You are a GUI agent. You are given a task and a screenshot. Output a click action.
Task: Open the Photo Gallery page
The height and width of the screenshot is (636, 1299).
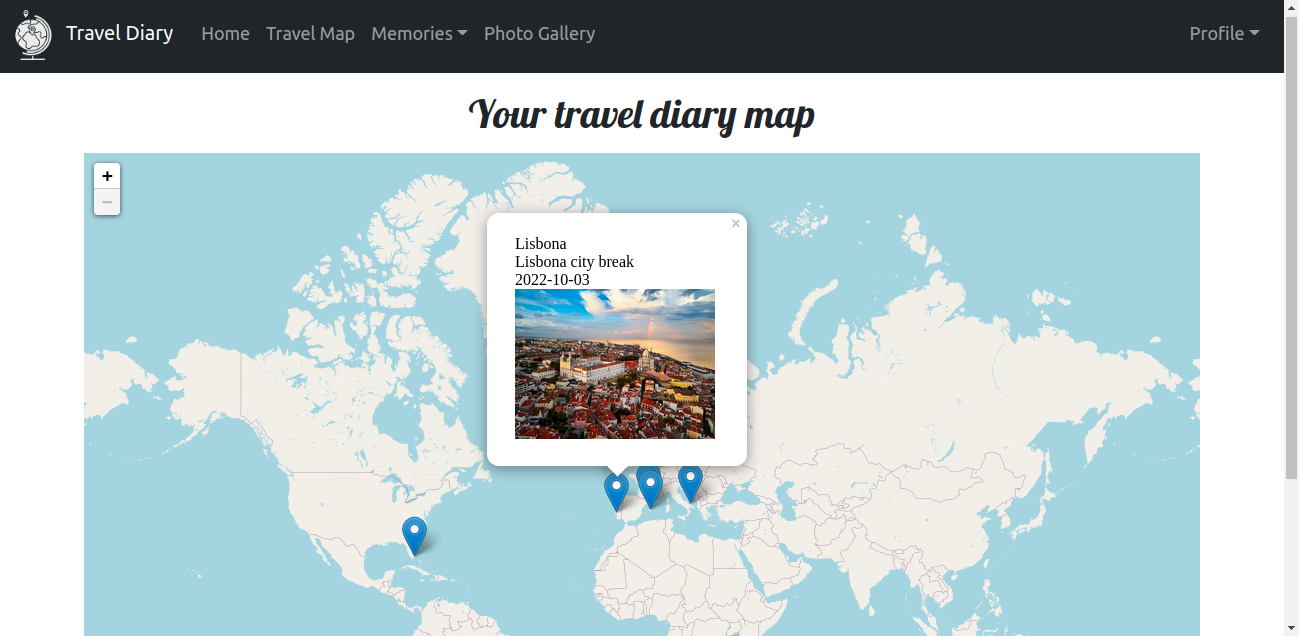(539, 33)
